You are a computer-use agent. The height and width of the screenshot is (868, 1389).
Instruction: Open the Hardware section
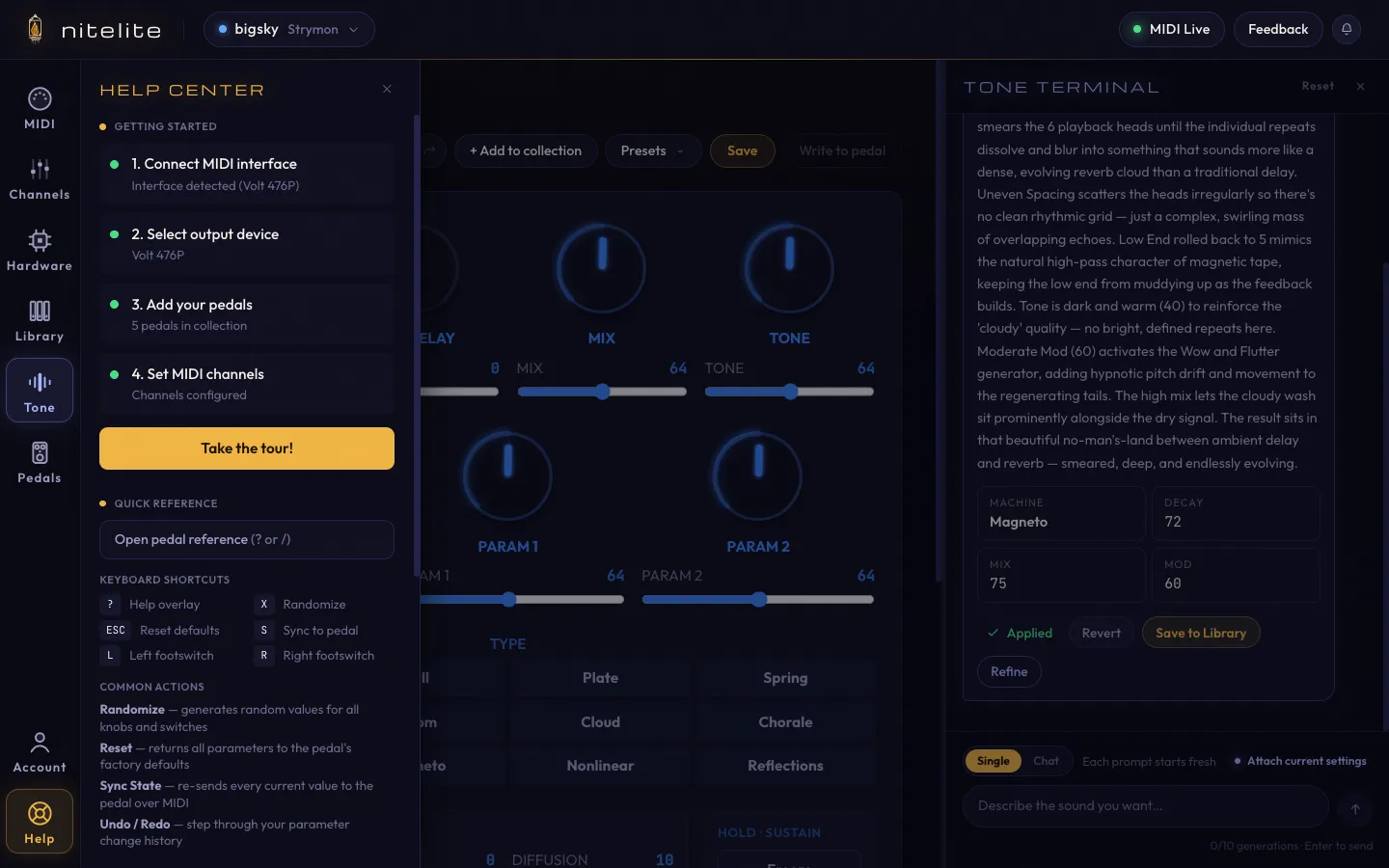pos(40,250)
